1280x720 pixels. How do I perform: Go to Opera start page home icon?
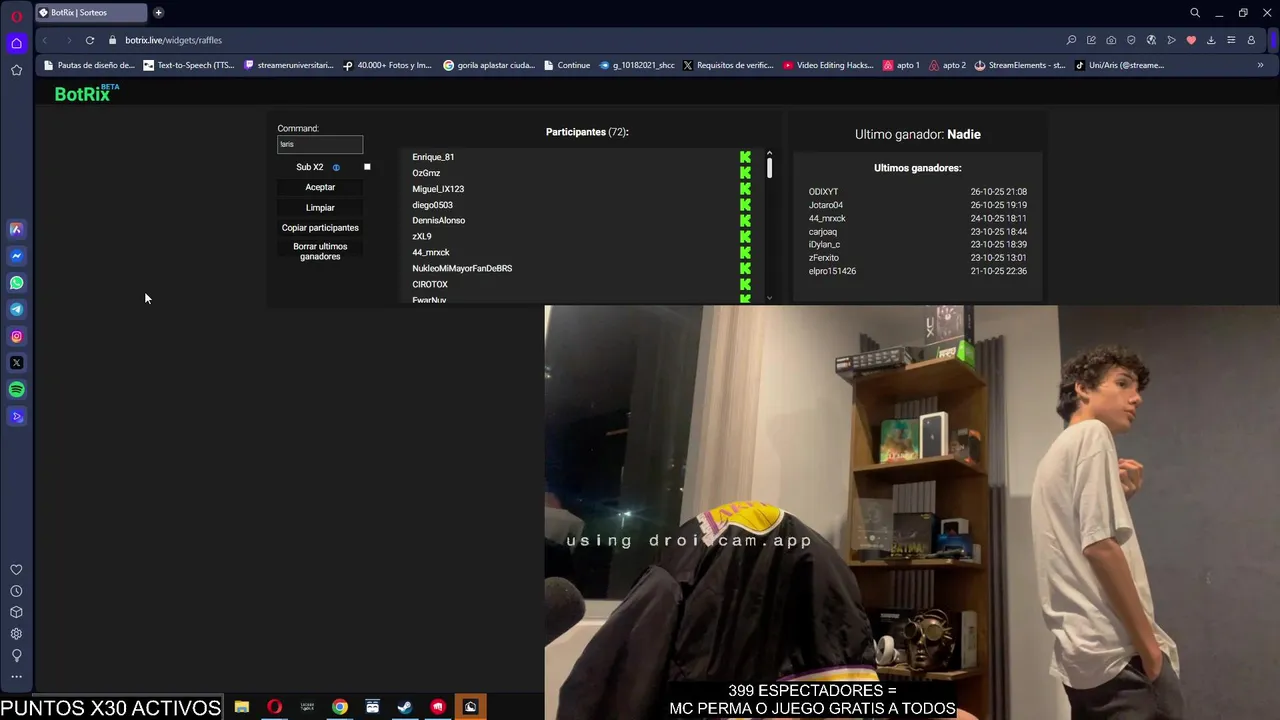pyautogui.click(x=16, y=43)
